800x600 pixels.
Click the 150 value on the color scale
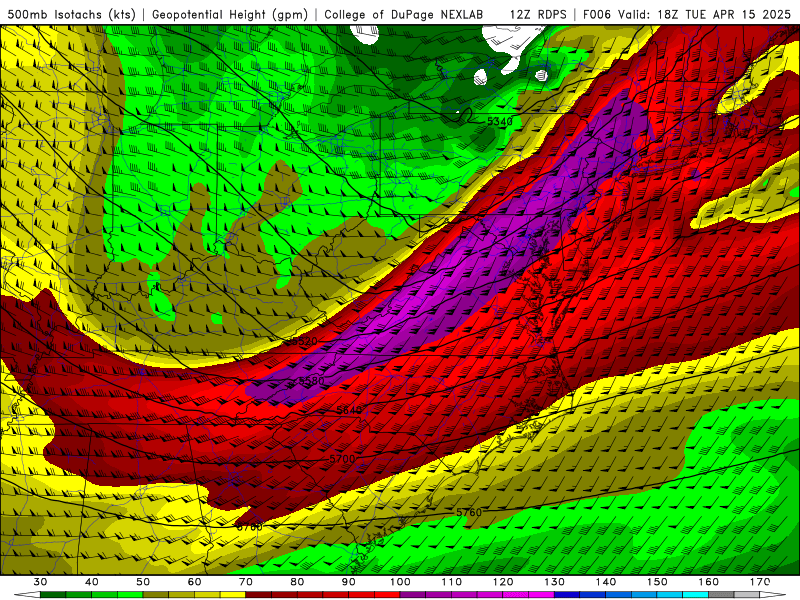(657, 582)
